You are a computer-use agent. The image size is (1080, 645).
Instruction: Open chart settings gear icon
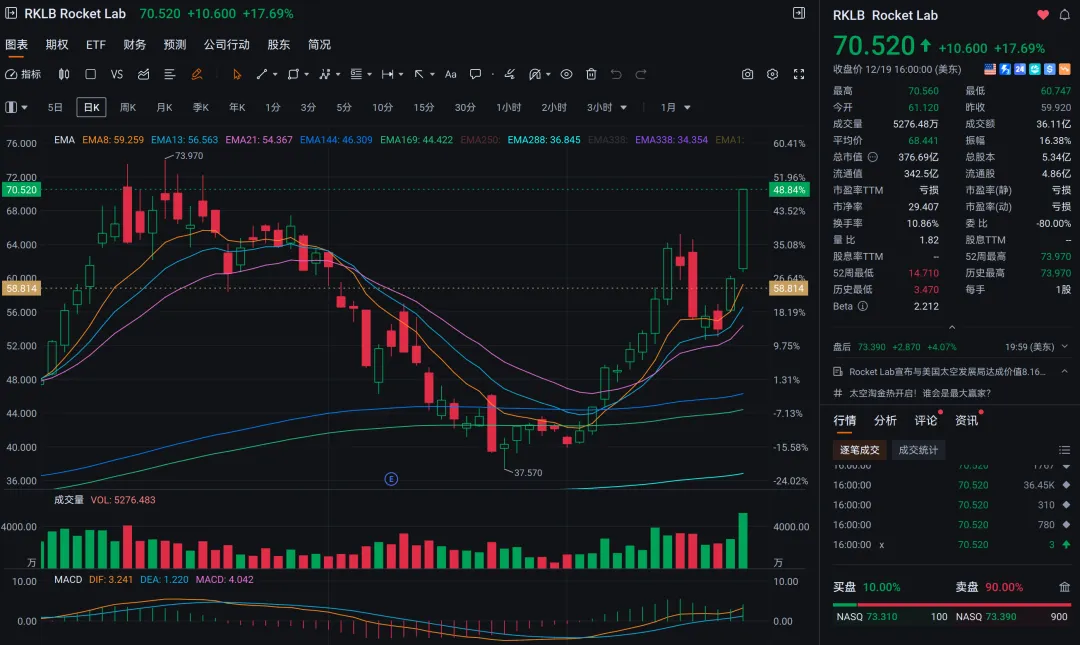point(772,74)
